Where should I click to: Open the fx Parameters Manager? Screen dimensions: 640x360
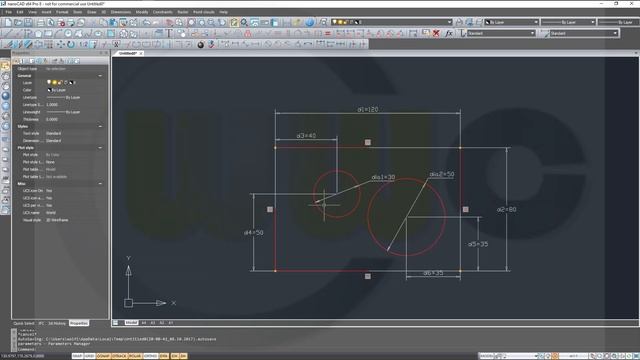[x=449, y=33]
